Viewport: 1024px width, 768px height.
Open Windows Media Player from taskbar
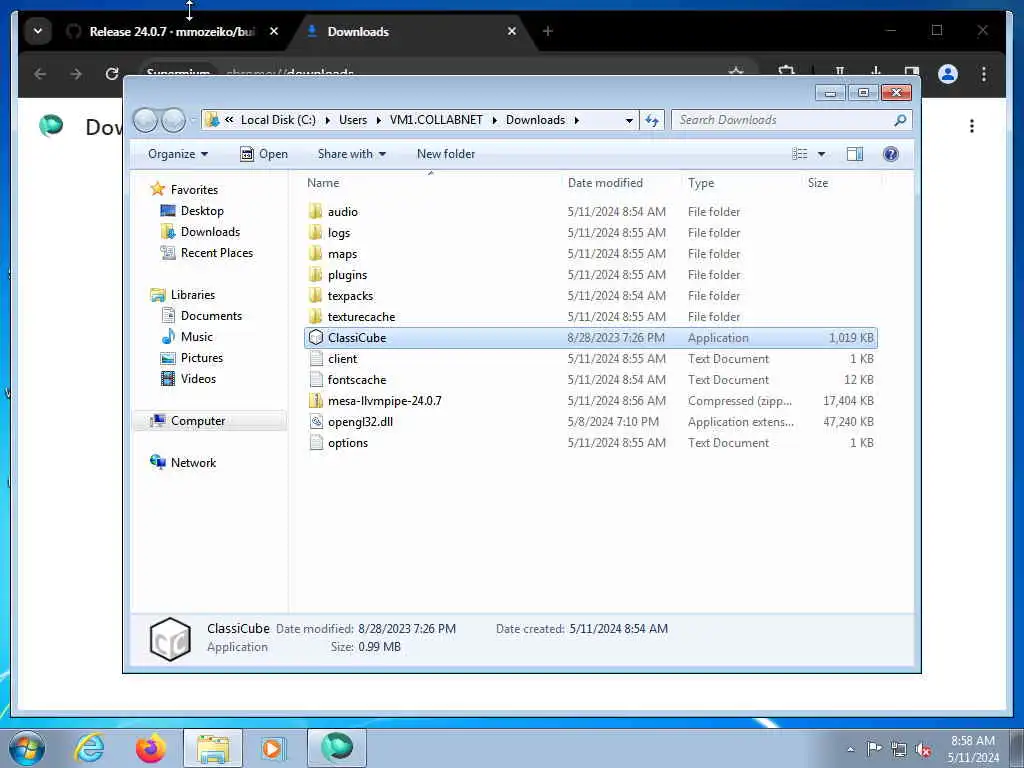(272, 748)
